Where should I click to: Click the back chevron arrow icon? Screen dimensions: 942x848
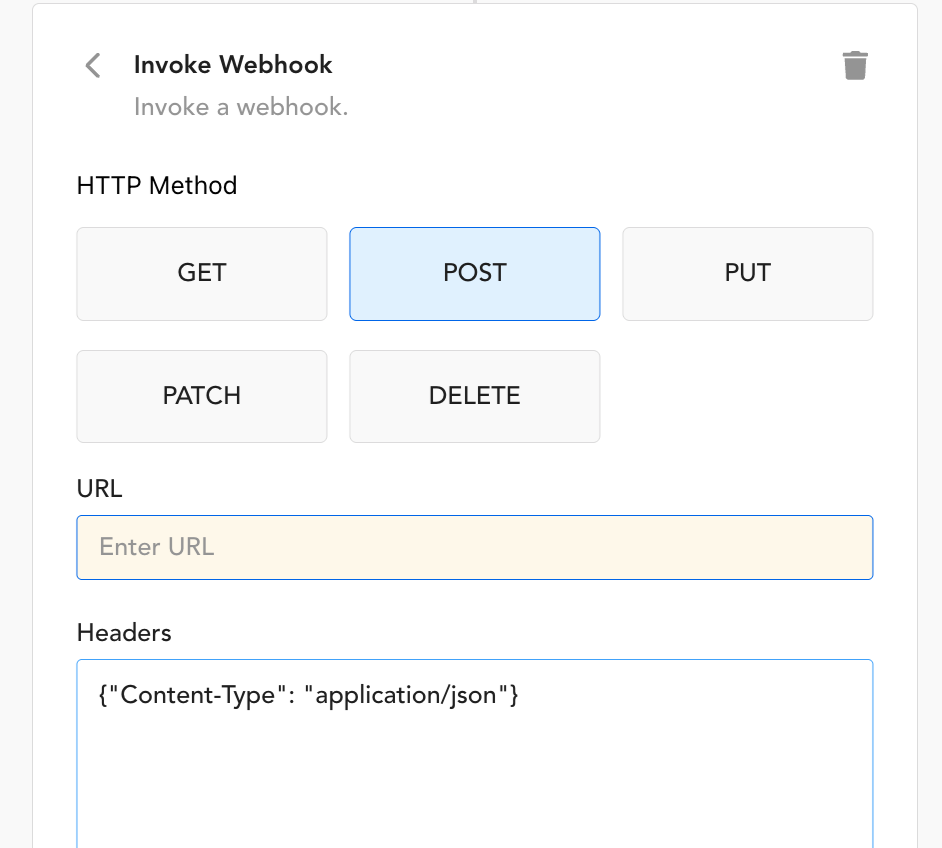pyautogui.click(x=93, y=66)
